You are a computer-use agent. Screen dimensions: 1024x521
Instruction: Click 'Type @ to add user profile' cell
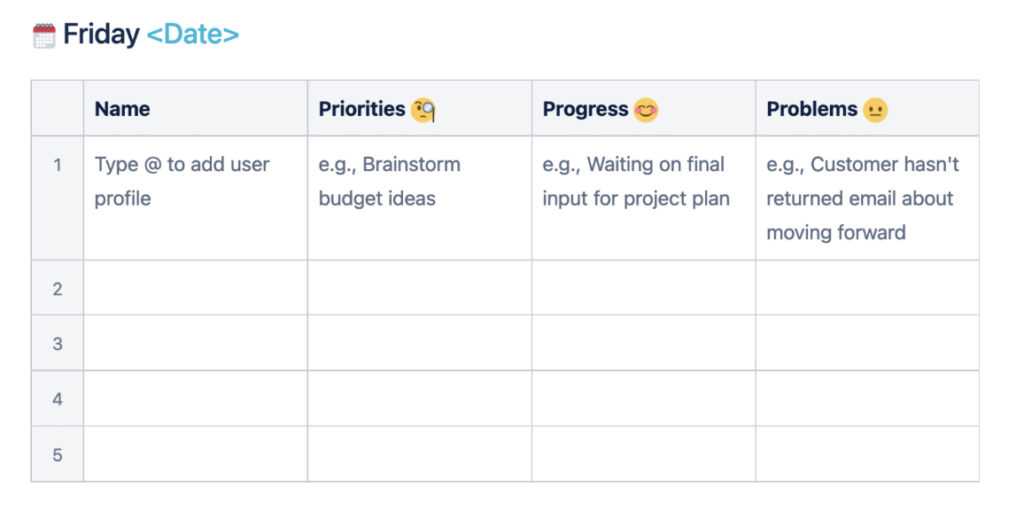[x=195, y=198]
